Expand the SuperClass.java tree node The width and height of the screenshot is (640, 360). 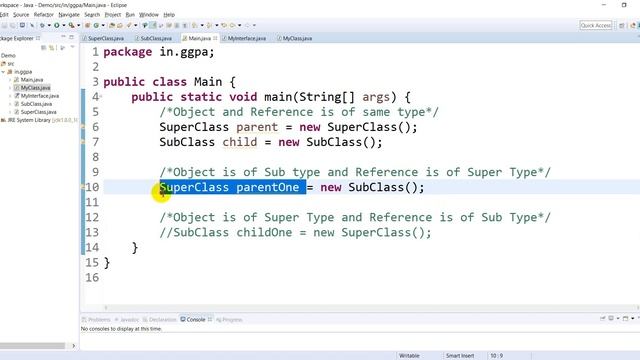[10, 112]
